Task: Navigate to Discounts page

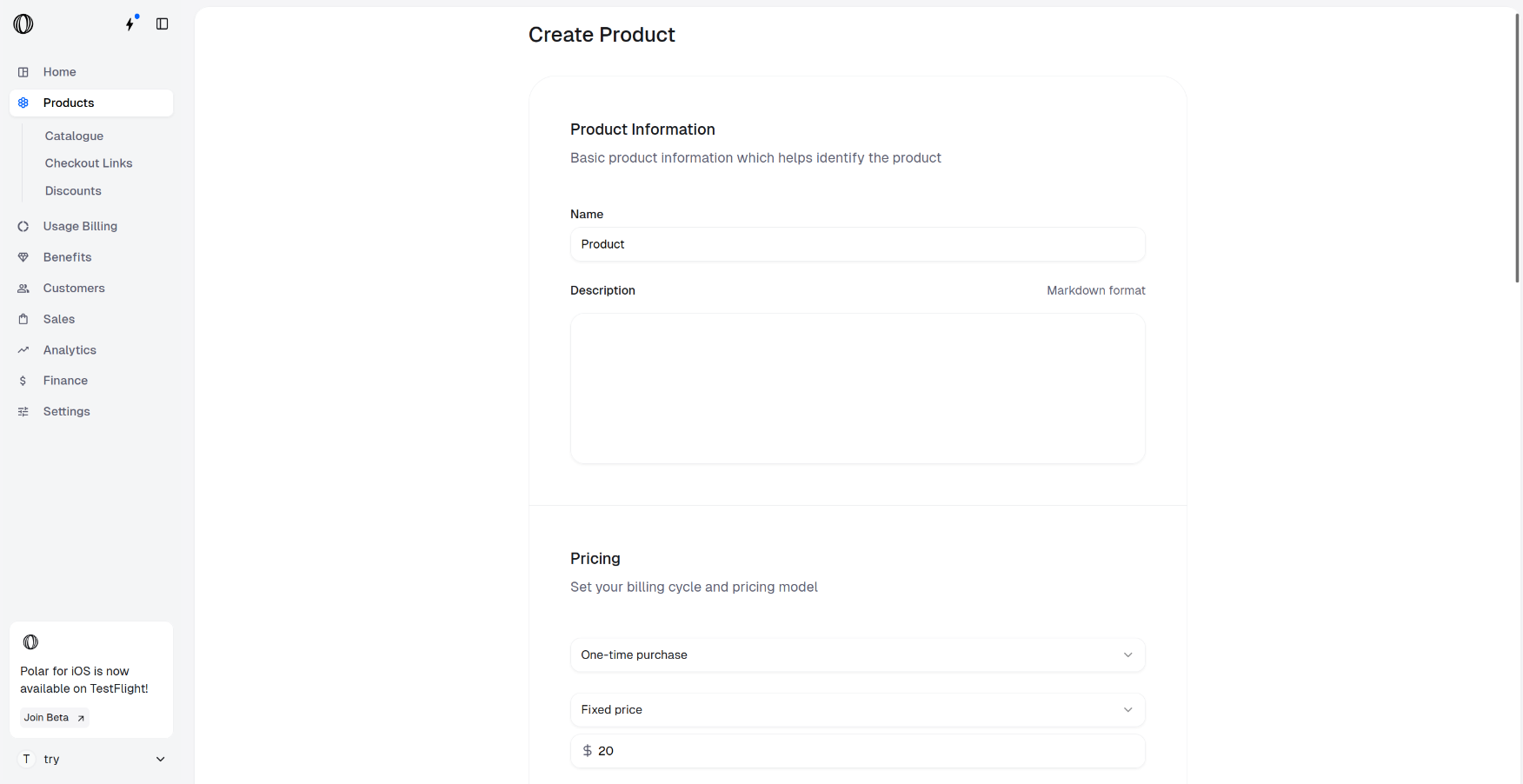Action: pyautogui.click(x=73, y=191)
